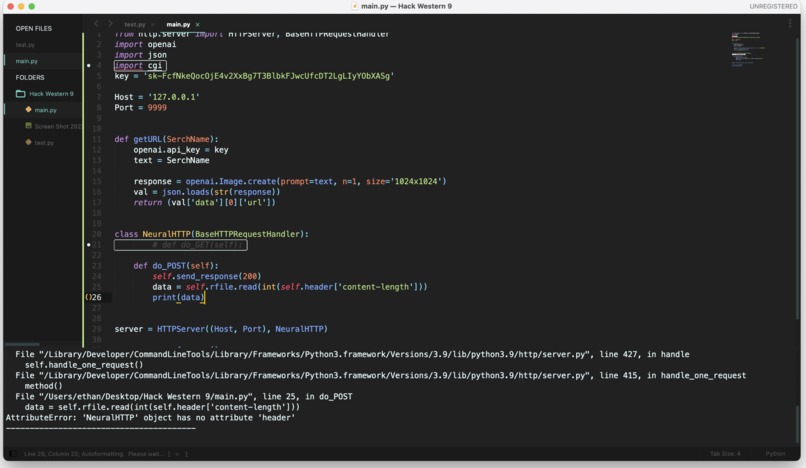Toggle the side bar icon in the status bar
The width and height of the screenshot is (806, 468).
tap(13, 454)
